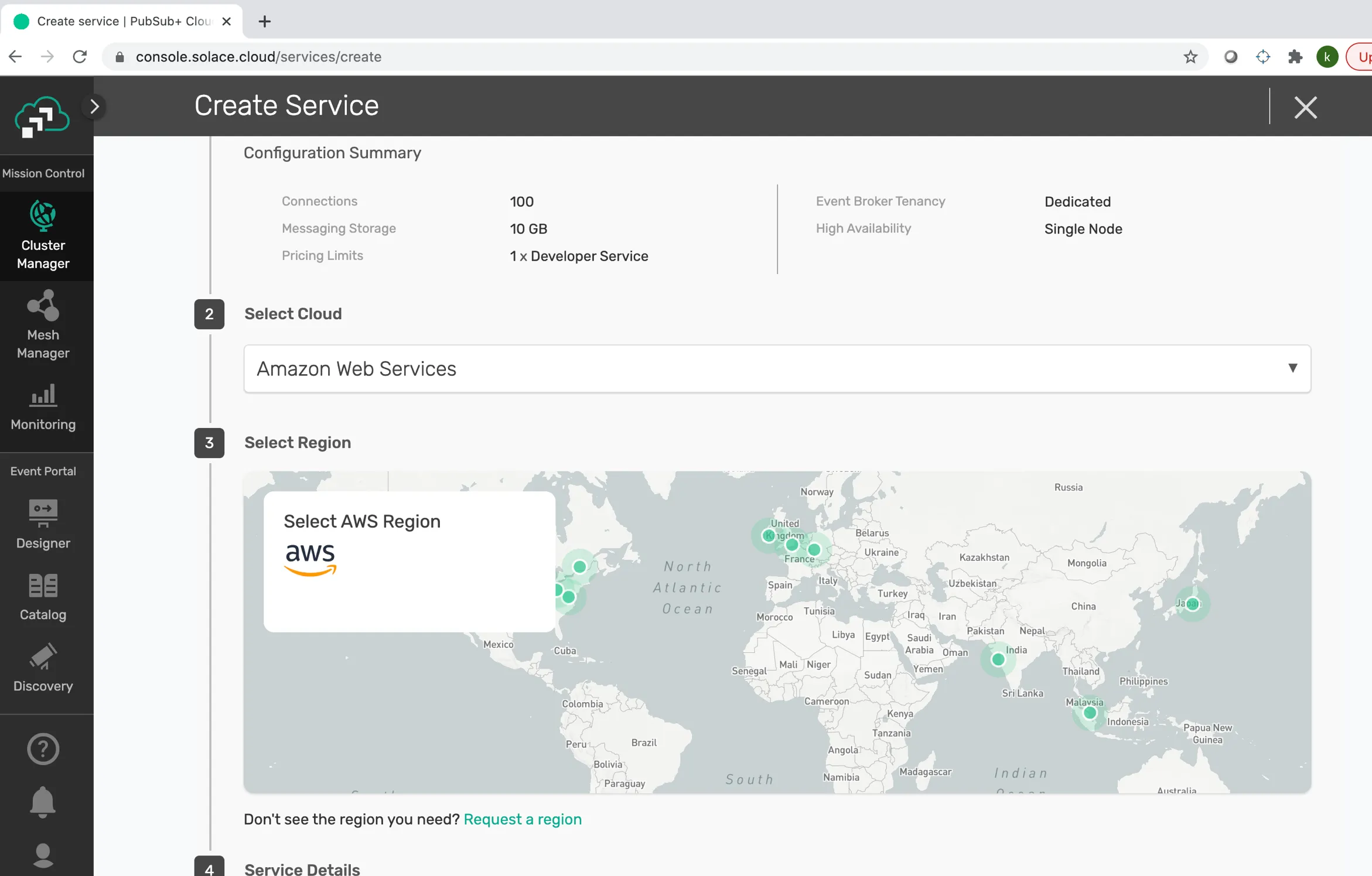Open a new browser tab

[265, 22]
